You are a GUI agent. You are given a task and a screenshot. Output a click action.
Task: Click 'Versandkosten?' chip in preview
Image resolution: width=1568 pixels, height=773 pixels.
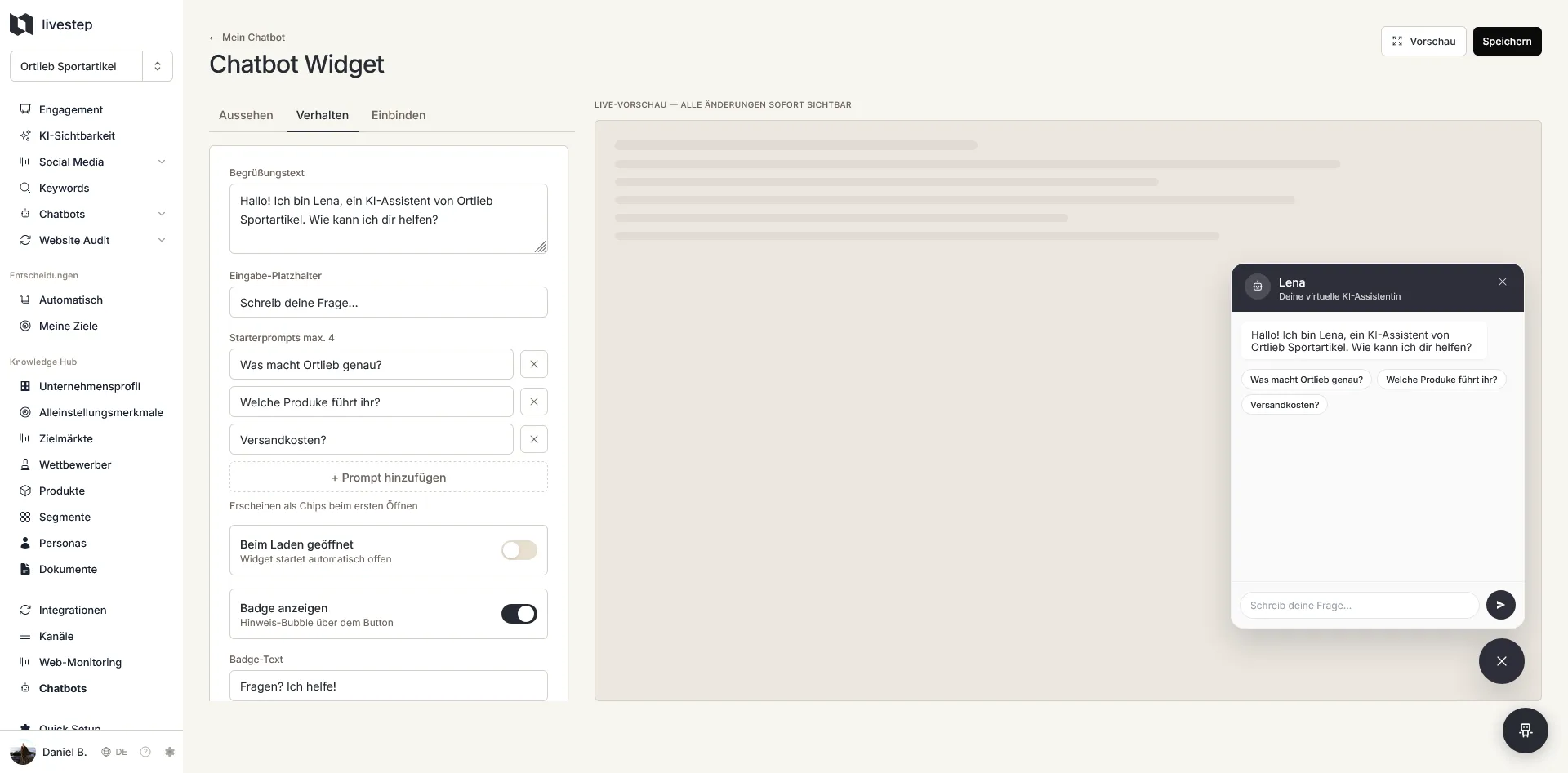click(x=1285, y=405)
